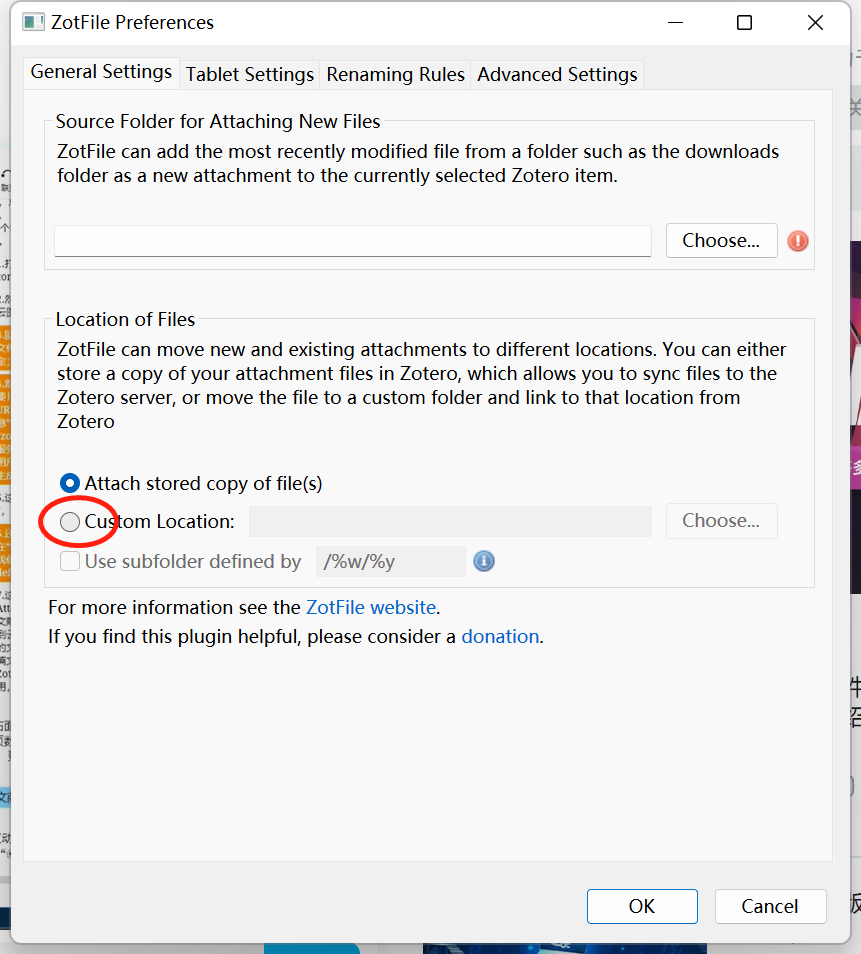Viewport: 861px width, 954px height.
Task: Open the Tablet Settings tab
Action: point(249,74)
